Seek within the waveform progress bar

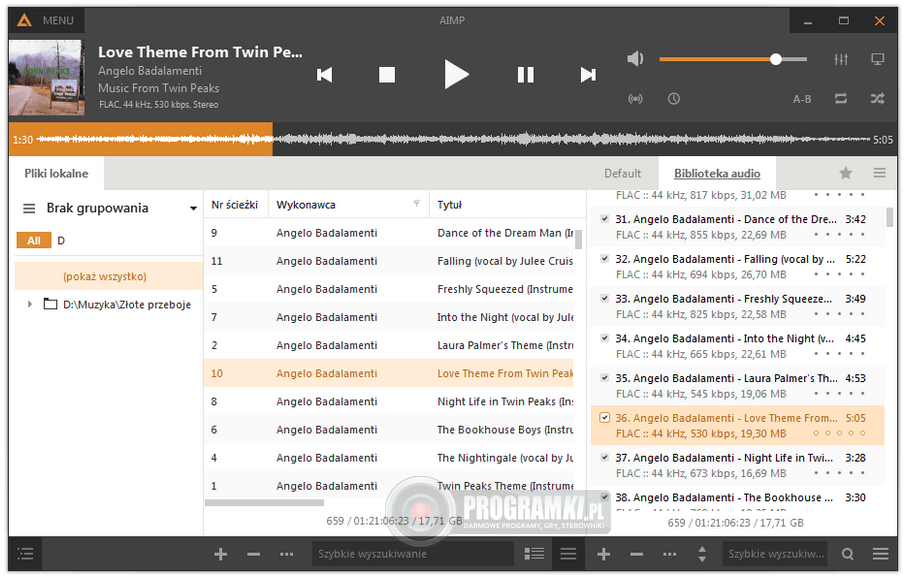click(453, 139)
